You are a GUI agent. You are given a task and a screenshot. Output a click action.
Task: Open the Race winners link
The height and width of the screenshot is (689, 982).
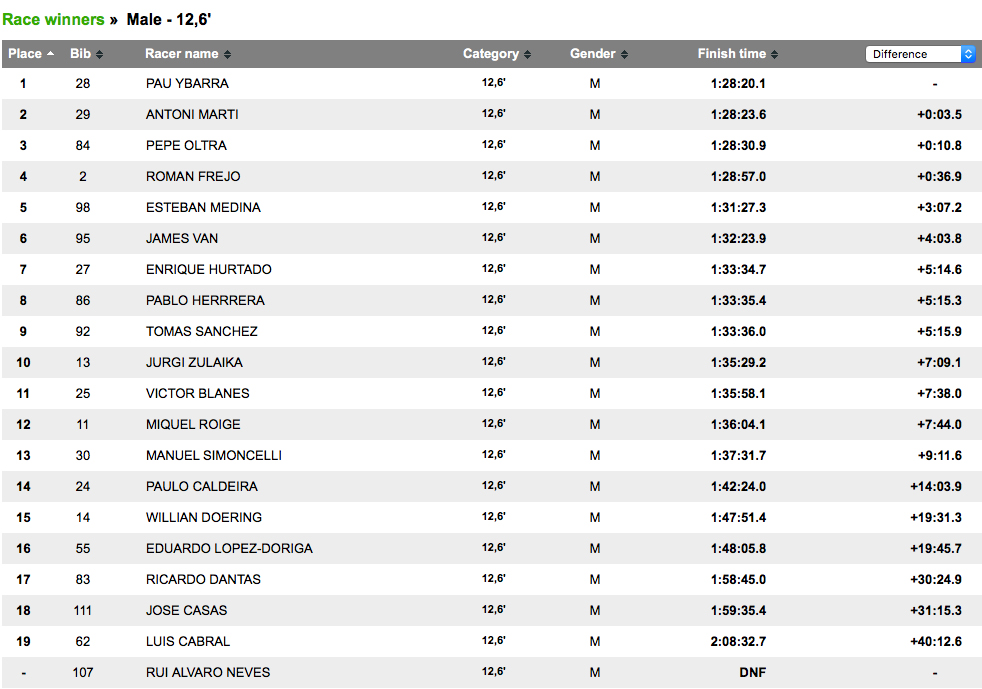coord(53,19)
